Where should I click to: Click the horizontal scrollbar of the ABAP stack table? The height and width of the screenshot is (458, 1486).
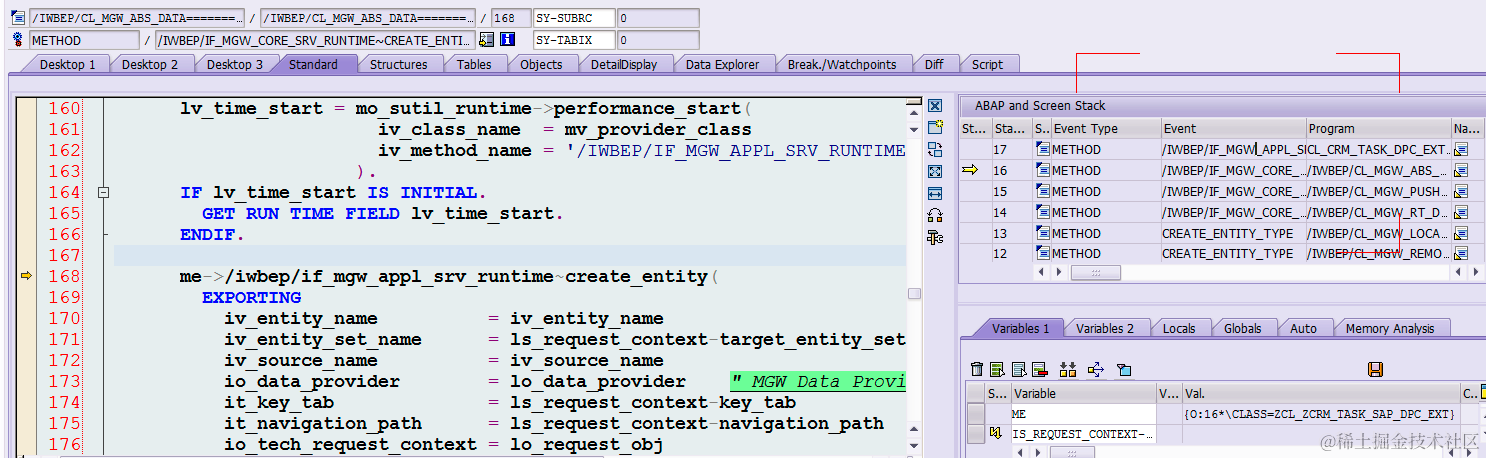click(1095, 272)
